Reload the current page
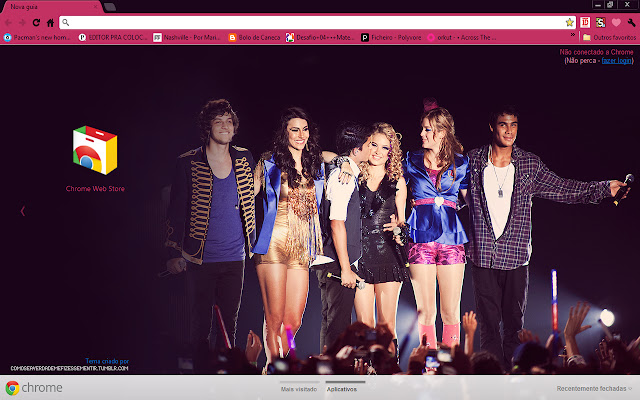This screenshot has width=640, height=400. tap(36, 23)
